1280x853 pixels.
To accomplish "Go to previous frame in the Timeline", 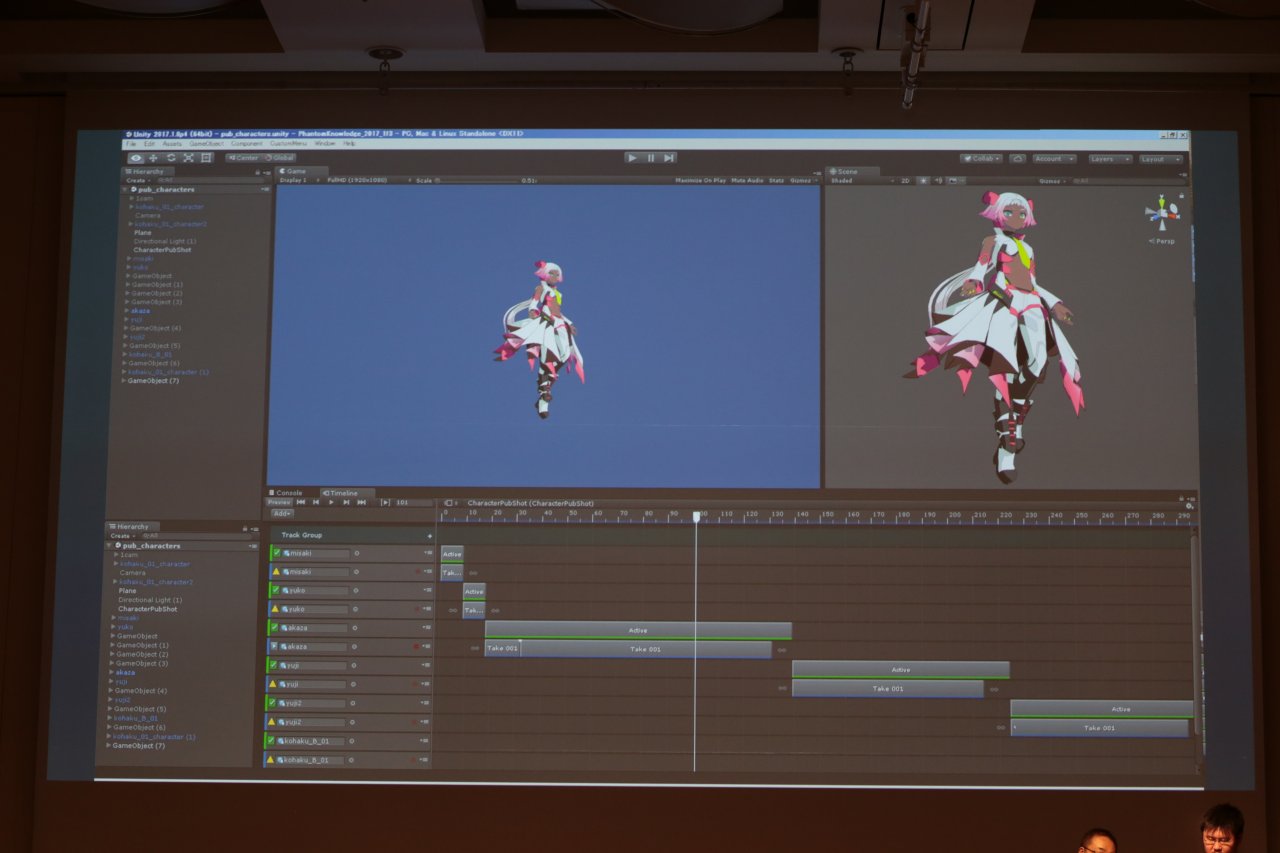I will tap(316, 502).
